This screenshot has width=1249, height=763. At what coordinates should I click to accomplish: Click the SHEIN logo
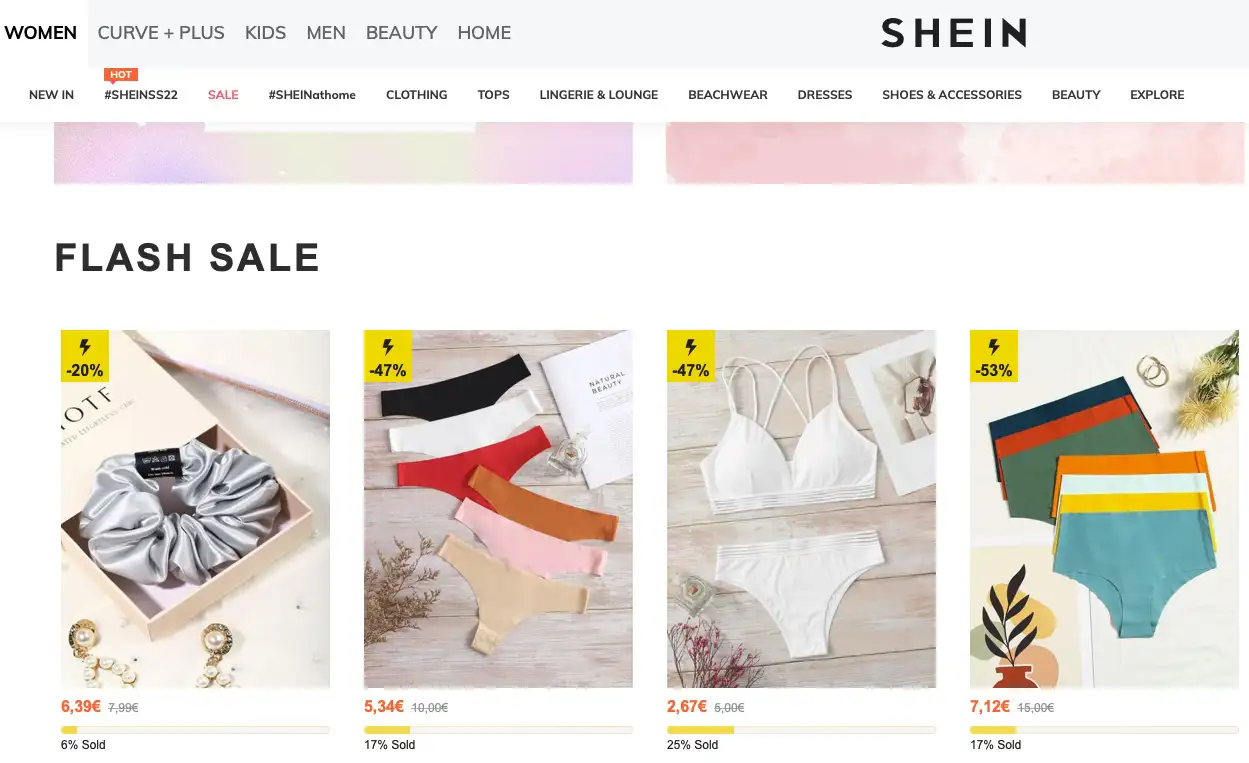click(953, 33)
